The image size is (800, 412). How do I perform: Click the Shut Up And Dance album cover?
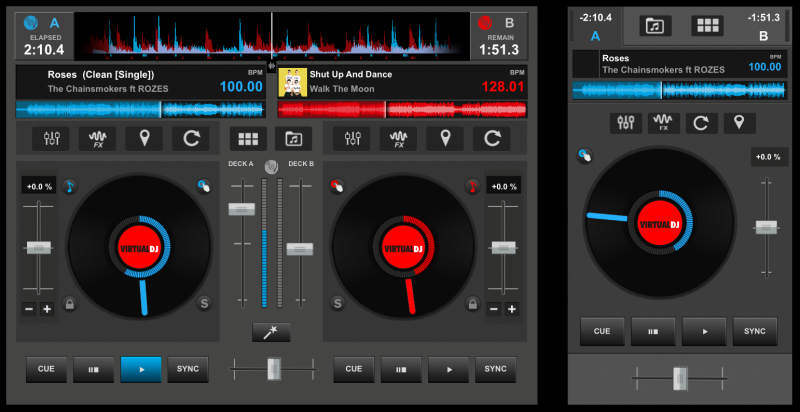pos(292,83)
